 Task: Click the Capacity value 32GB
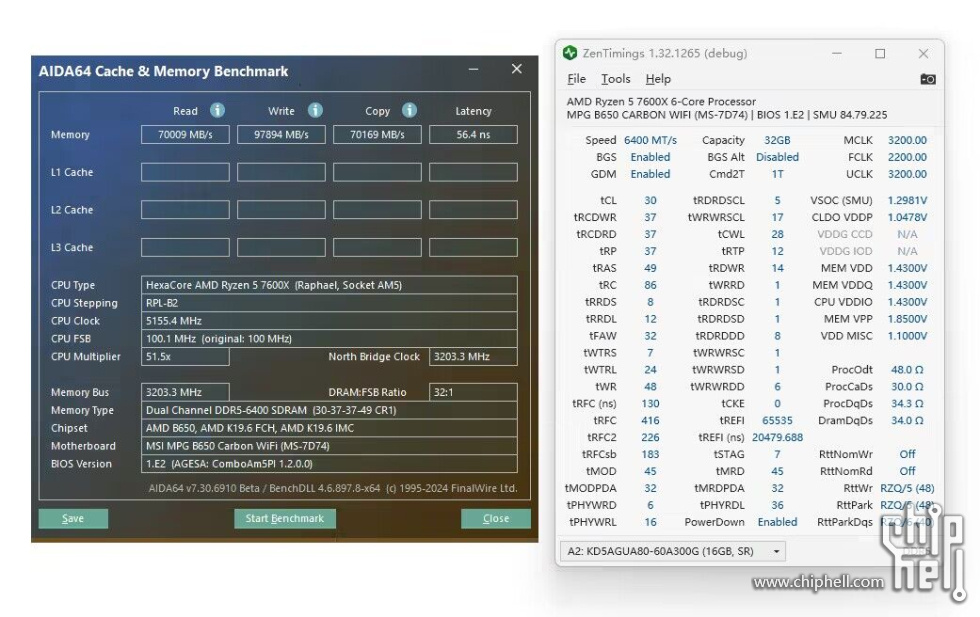pos(777,140)
